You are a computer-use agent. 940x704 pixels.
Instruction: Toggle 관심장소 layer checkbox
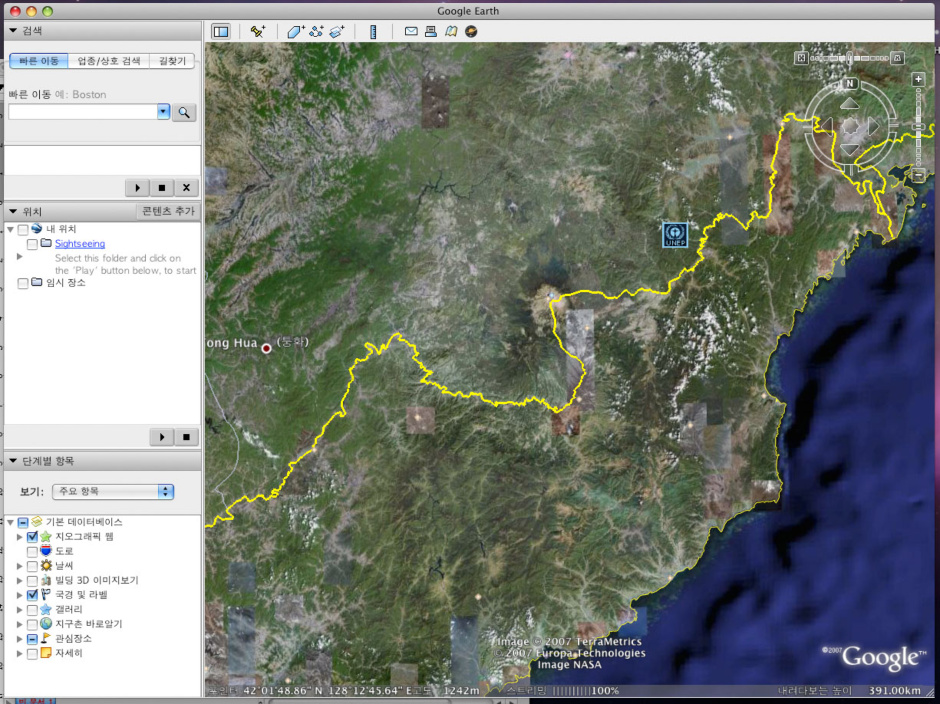(32, 639)
